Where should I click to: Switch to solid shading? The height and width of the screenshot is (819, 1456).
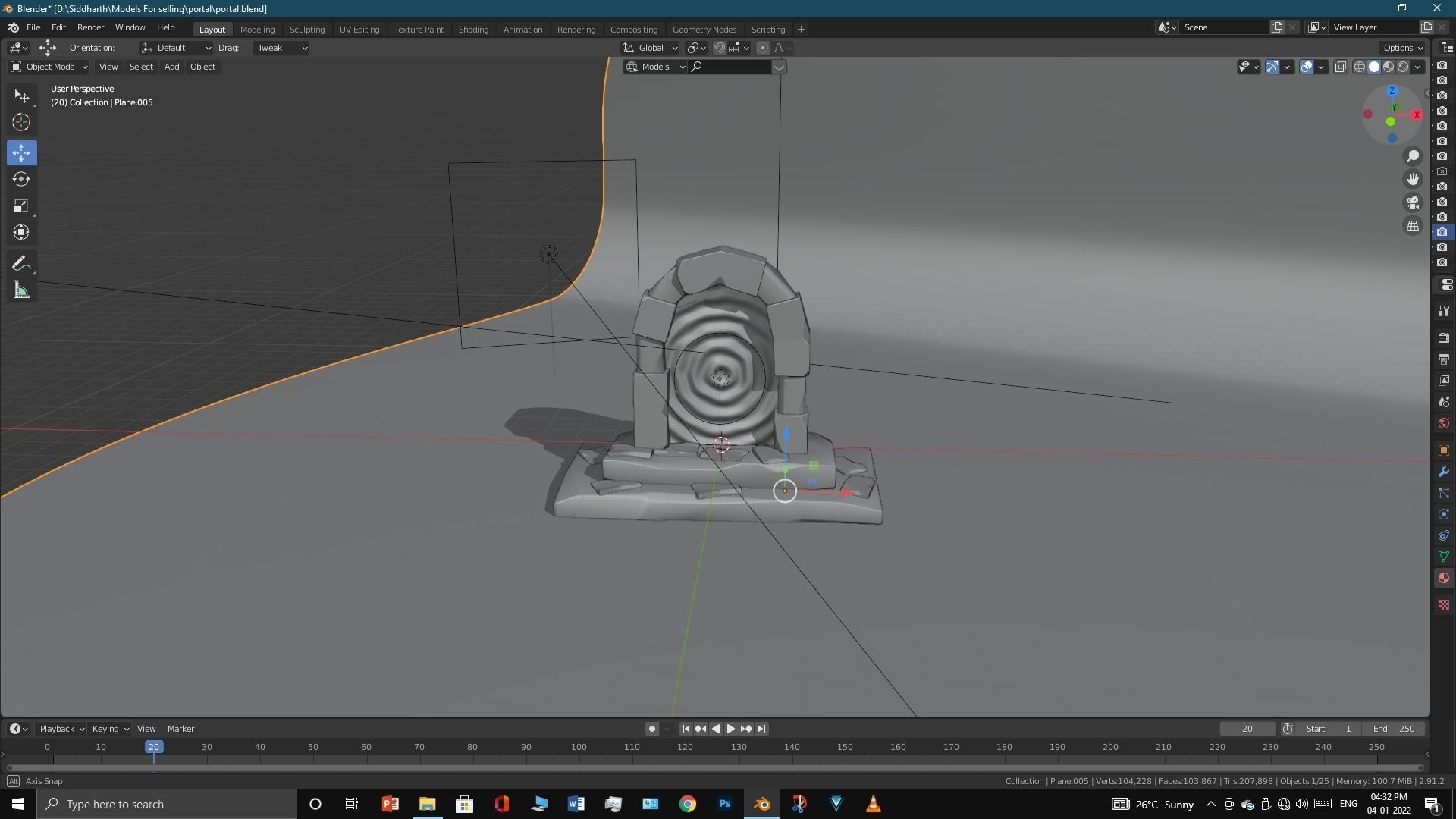(x=1374, y=67)
